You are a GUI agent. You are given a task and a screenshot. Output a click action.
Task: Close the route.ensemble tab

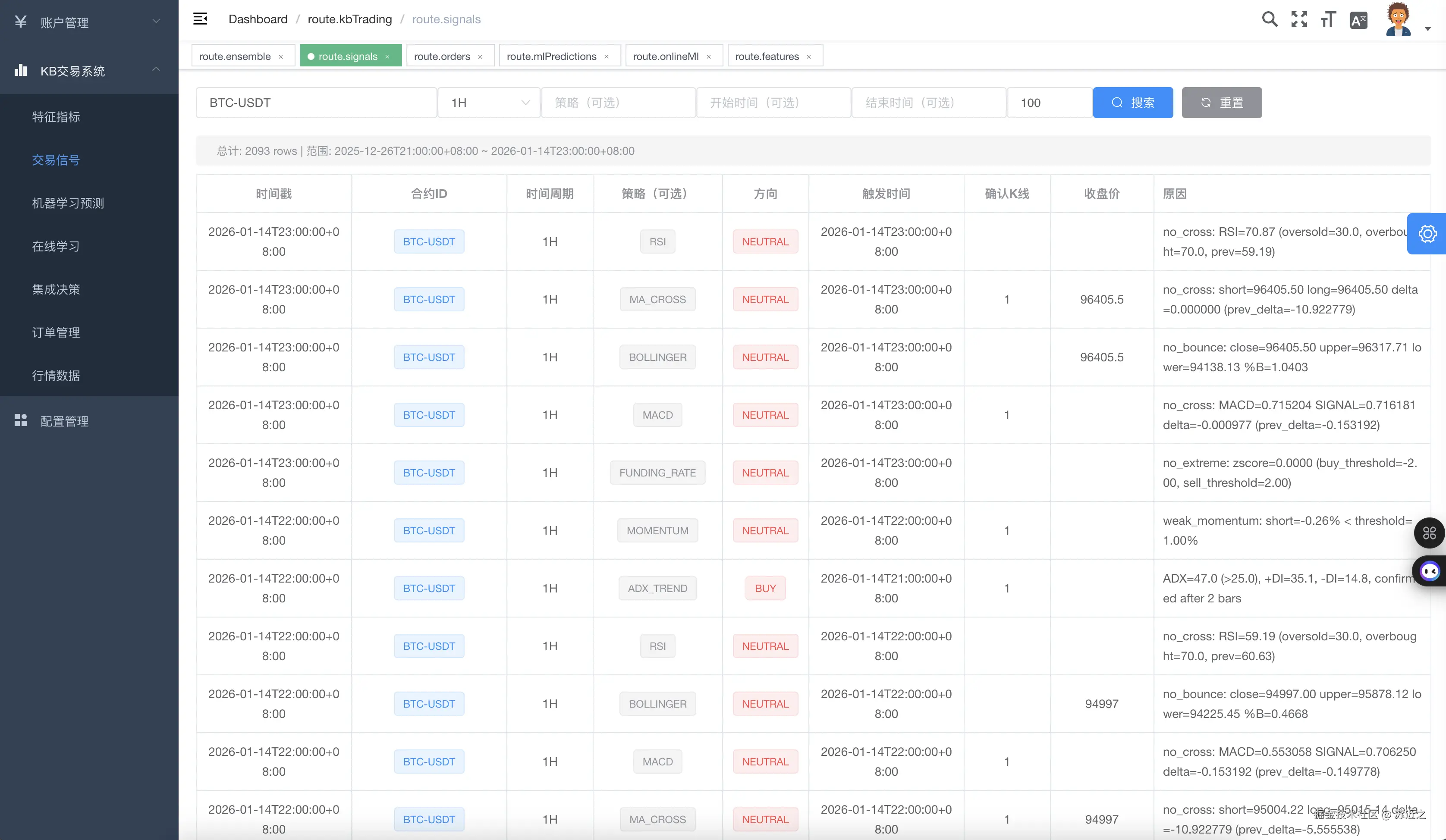coord(280,57)
